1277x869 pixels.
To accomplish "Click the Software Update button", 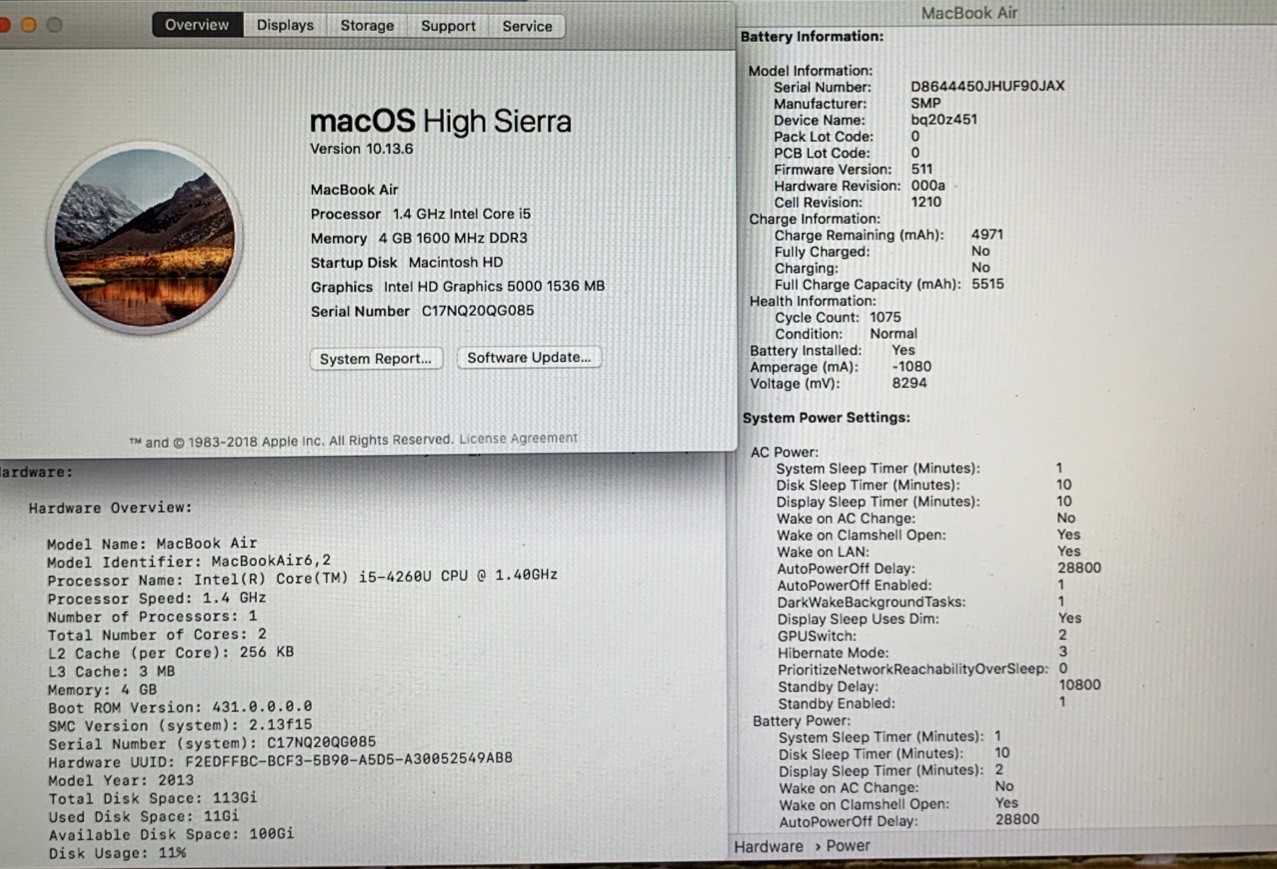I will (x=529, y=357).
